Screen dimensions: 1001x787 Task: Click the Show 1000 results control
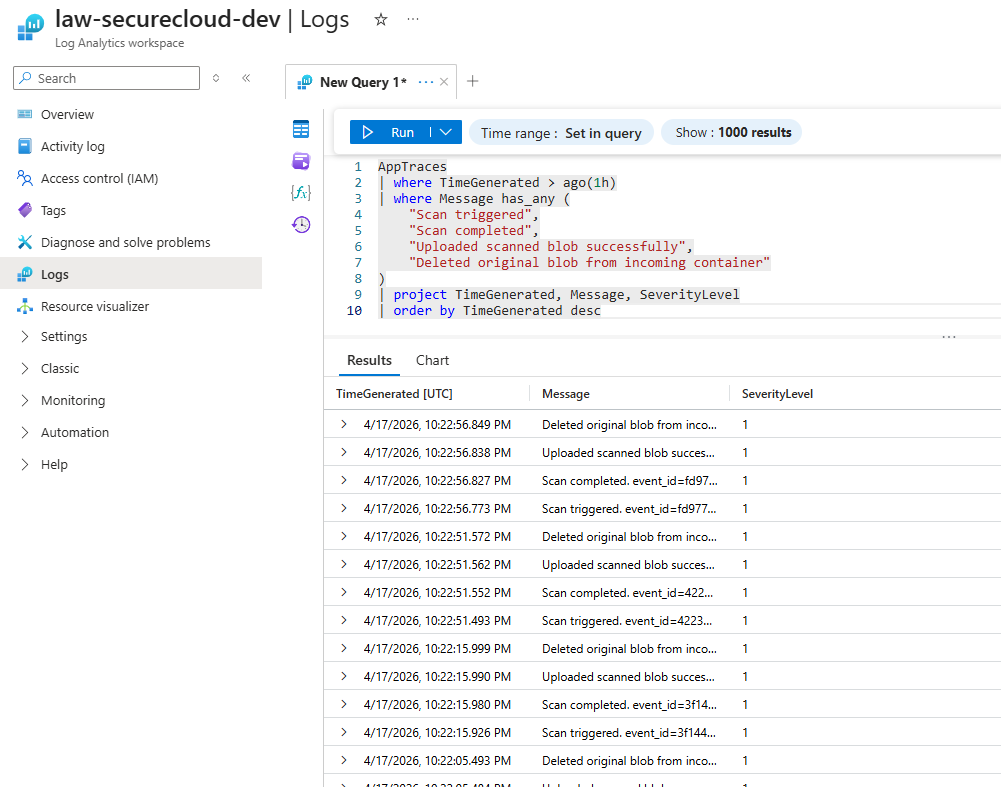(731, 131)
